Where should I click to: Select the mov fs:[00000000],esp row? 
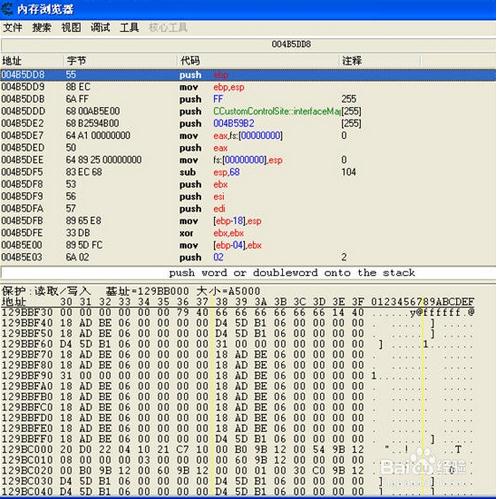(248, 160)
